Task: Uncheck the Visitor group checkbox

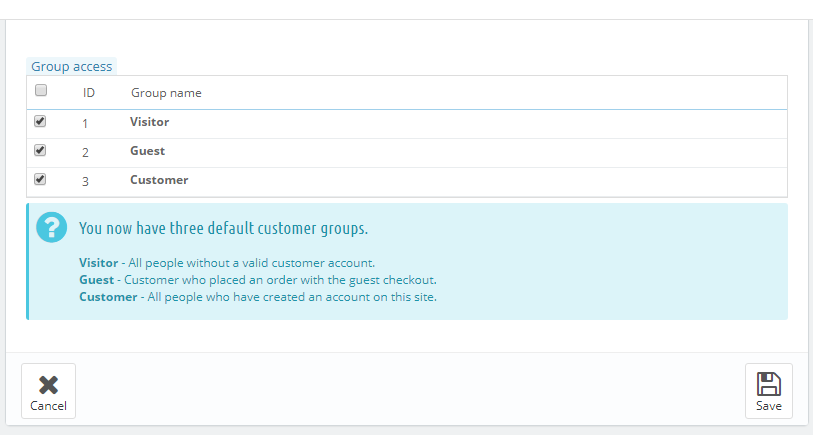Action: pyautogui.click(x=40, y=121)
